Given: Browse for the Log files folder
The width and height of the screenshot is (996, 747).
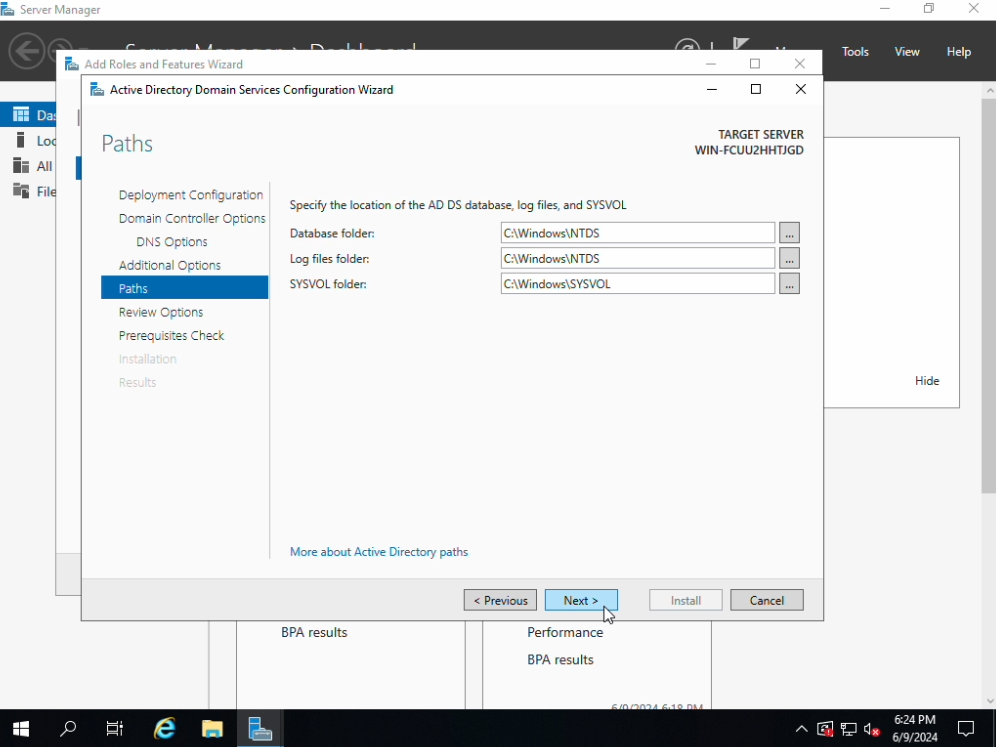Looking at the screenshot, I should (789, 258).
